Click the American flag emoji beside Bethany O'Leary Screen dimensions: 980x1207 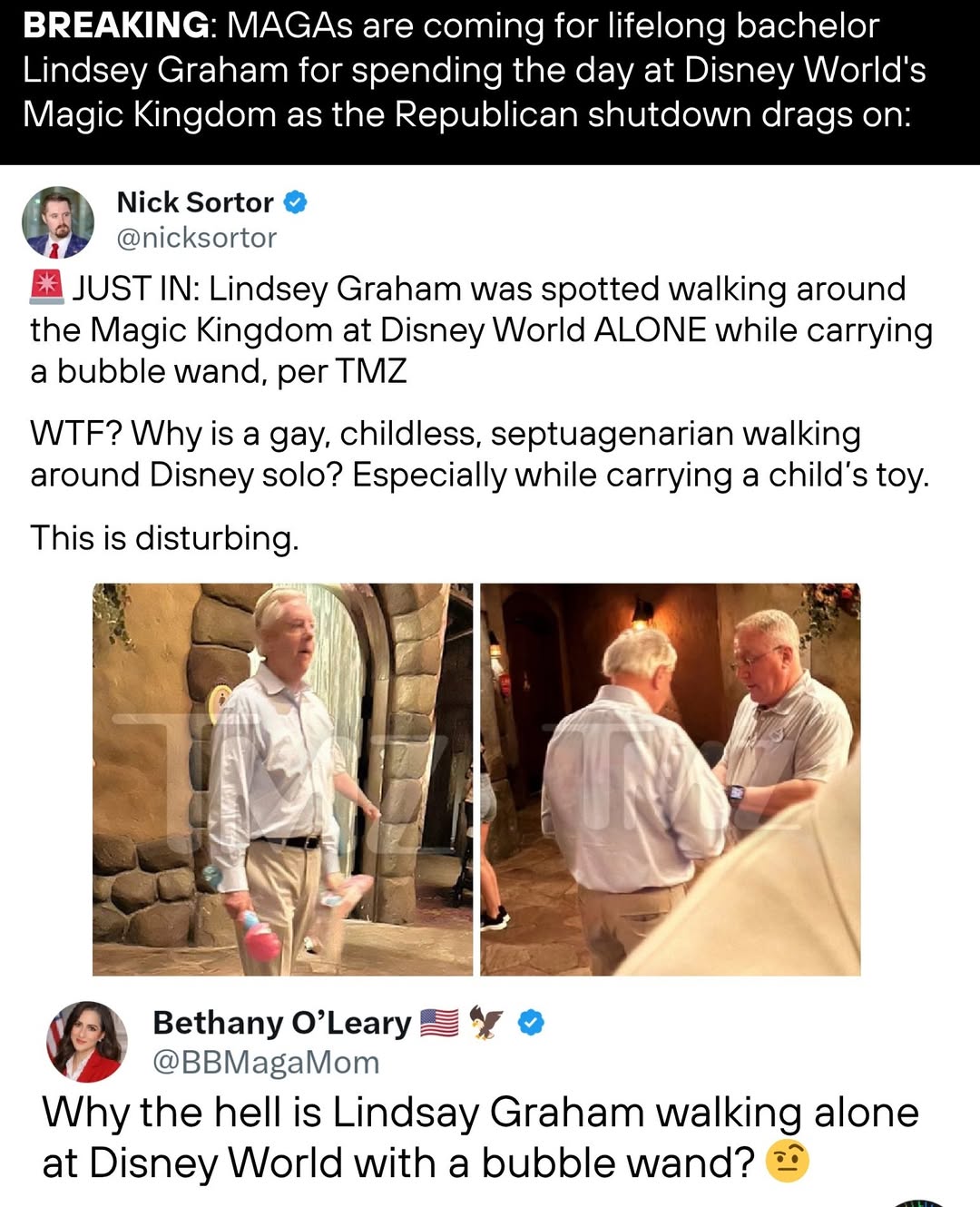pyautogui.click(x=441, y=1023)
